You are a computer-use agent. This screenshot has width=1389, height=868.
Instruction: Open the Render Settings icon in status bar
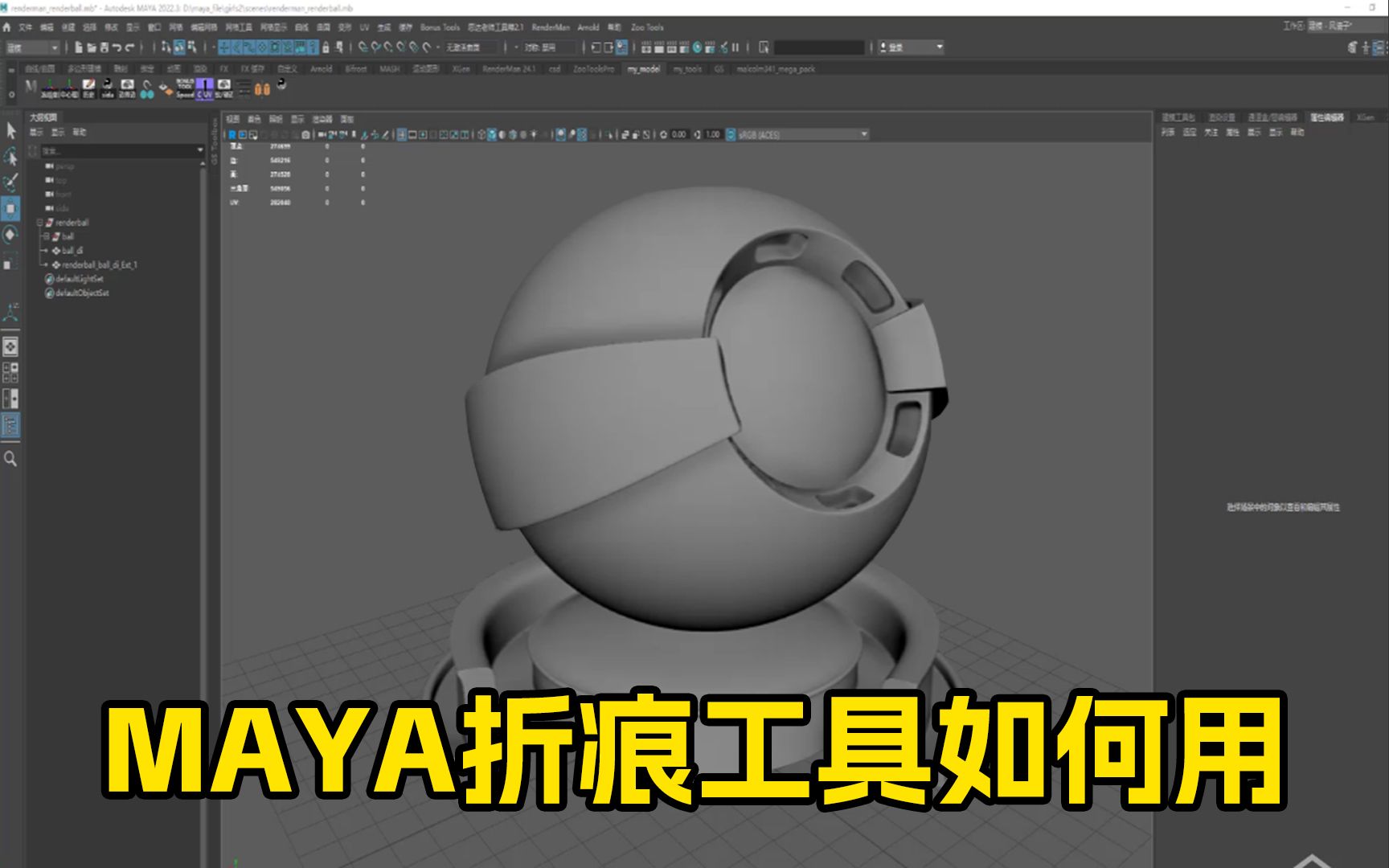pos(684,47)
